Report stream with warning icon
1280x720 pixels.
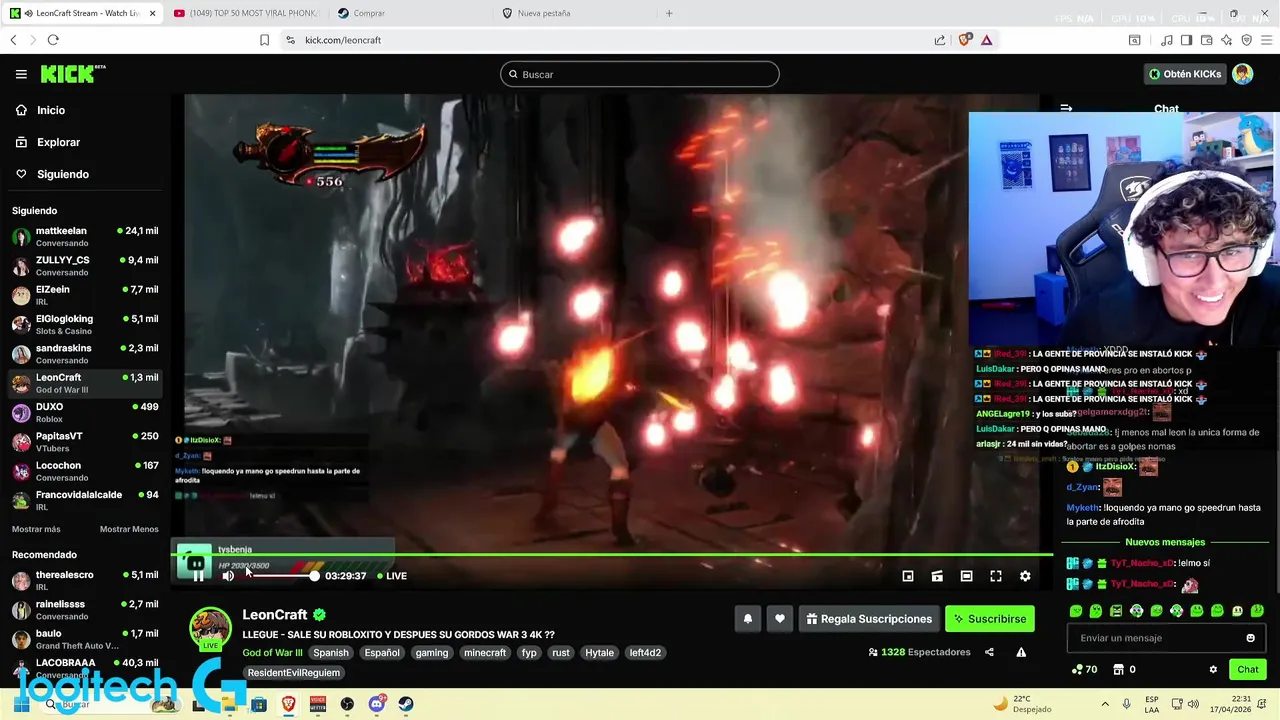[1021, 652]
